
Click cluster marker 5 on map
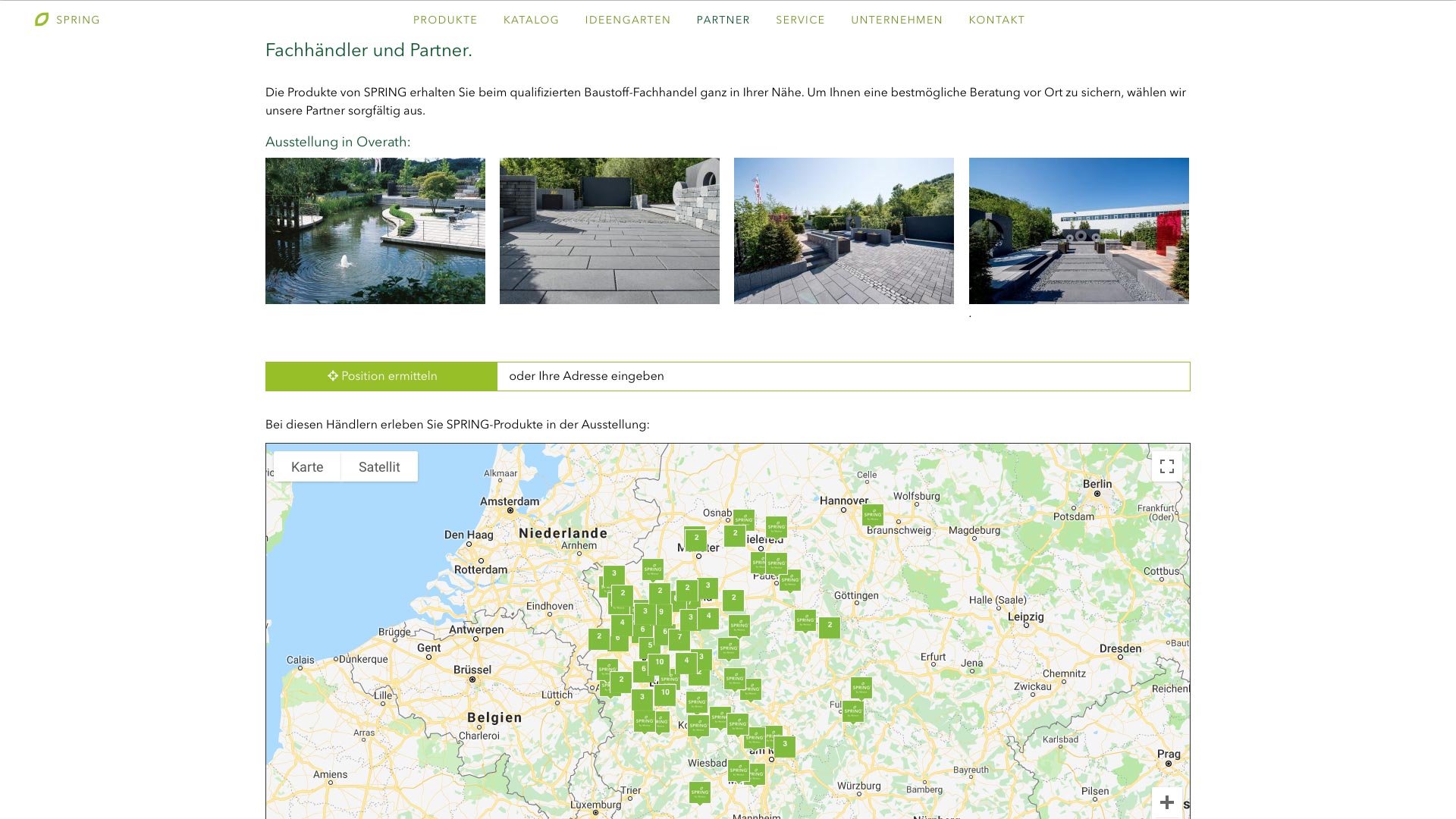pyautogui.click(x=650, y=647)
